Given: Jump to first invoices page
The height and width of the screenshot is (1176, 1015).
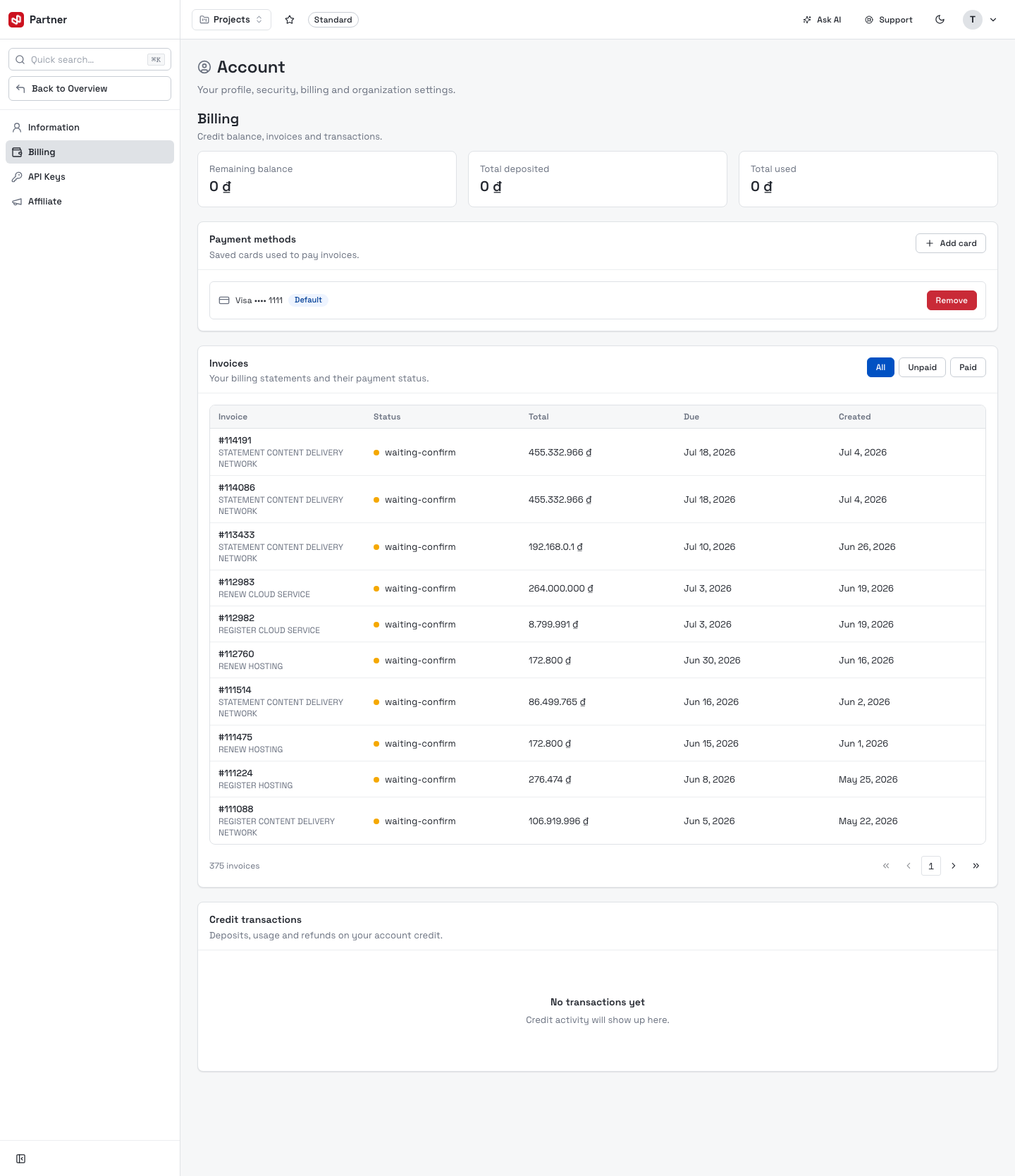Looking at the screenshot, I should click(886, 866).
